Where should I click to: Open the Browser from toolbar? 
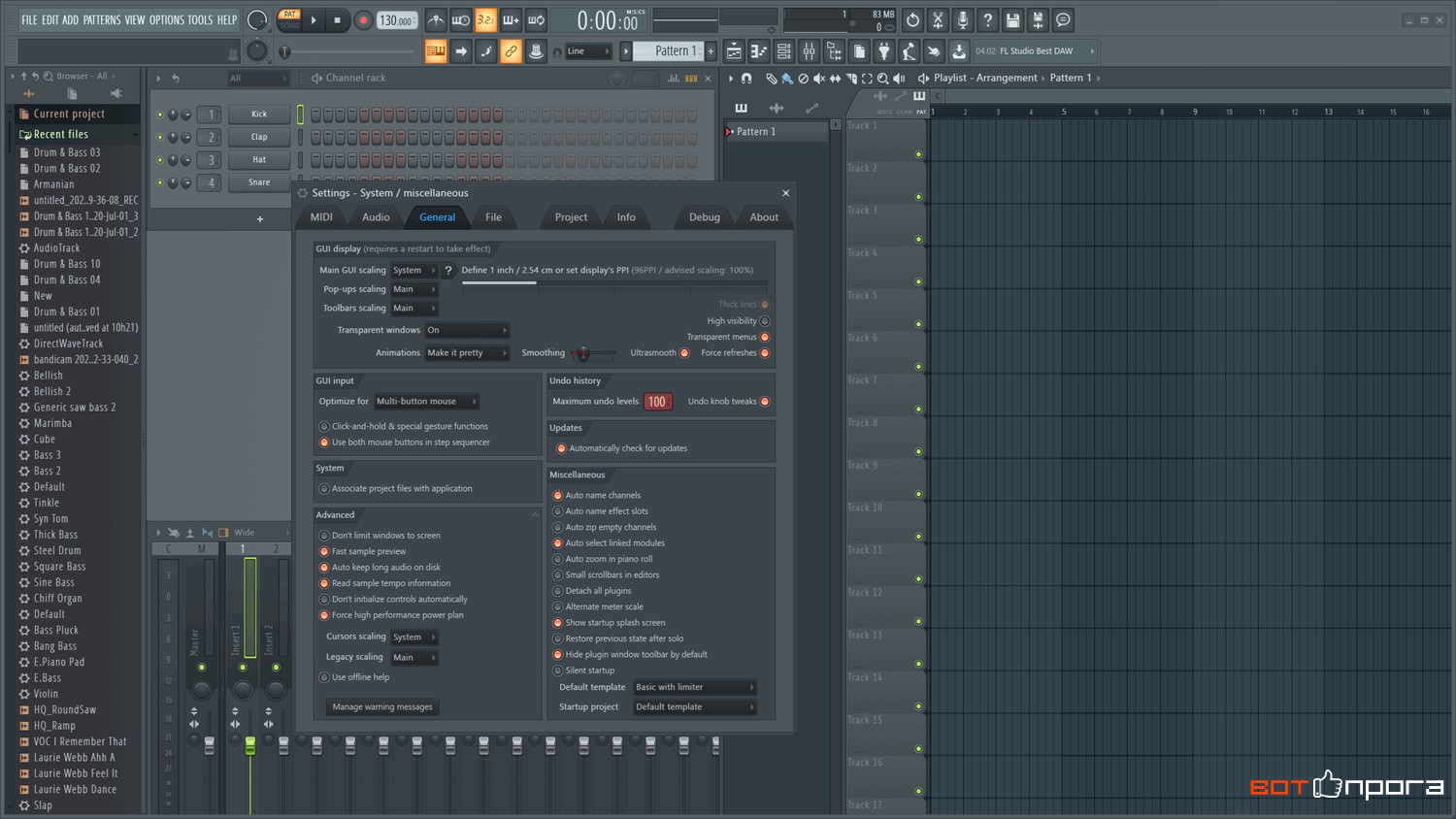click(x=835, y=51)
